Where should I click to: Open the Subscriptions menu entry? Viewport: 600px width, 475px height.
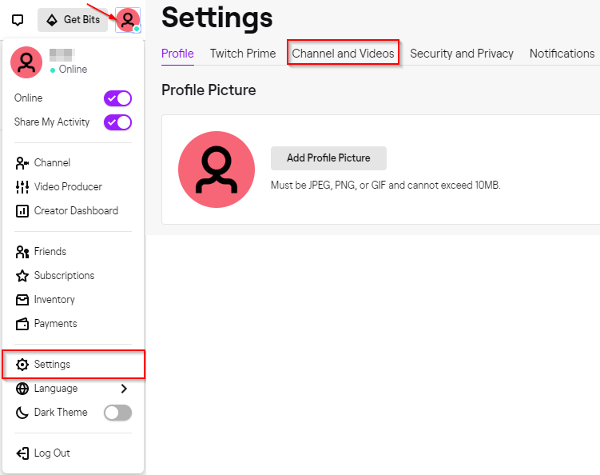click(x=73, y=276)
